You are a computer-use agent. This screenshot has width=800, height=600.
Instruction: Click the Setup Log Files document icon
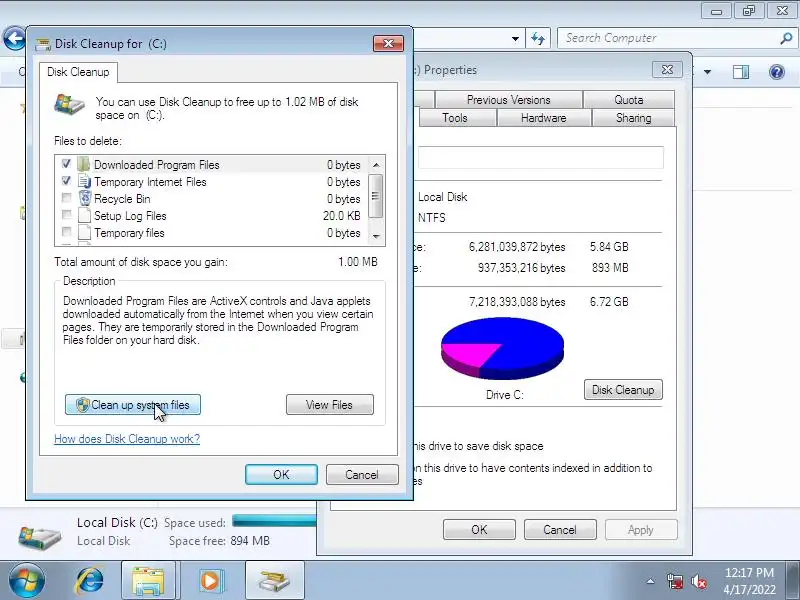click(84, 216)
